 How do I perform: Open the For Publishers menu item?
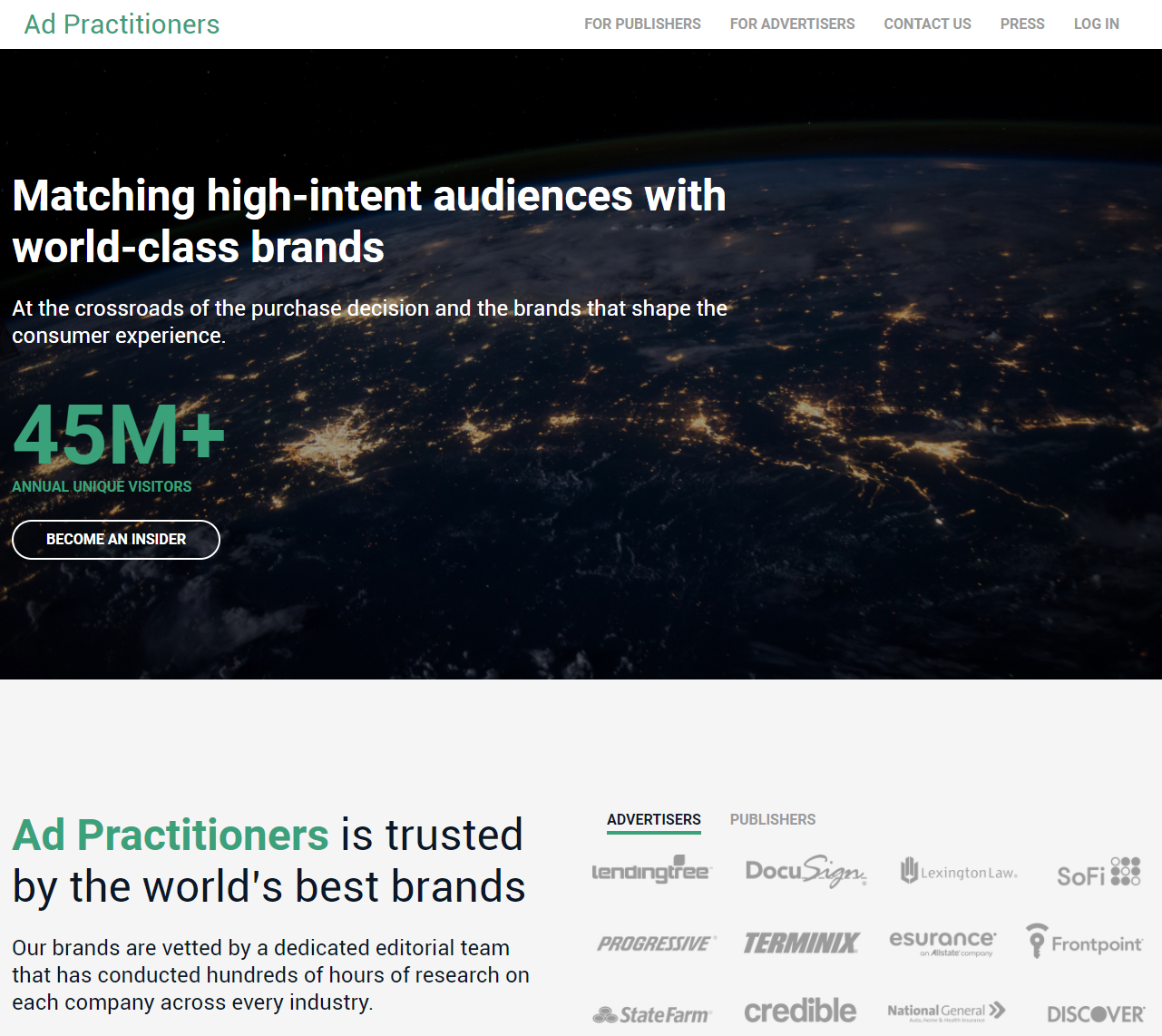click(642, 24)
